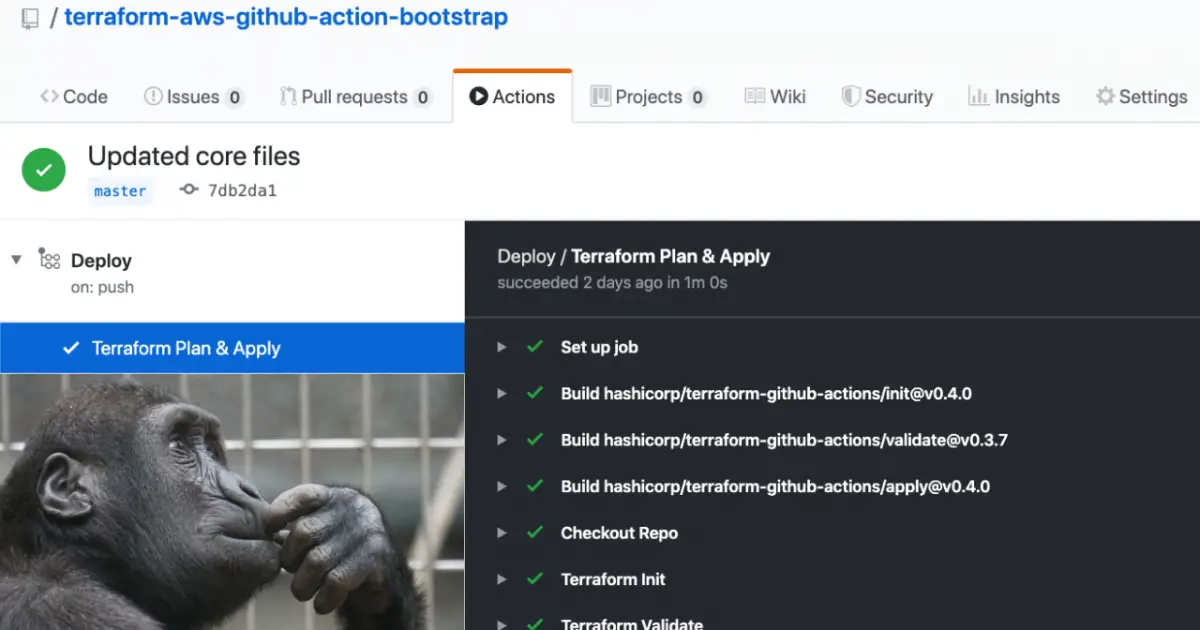Switch to the Issues tab
This screenshot has height=630, width=1200.
coord(193,97)
